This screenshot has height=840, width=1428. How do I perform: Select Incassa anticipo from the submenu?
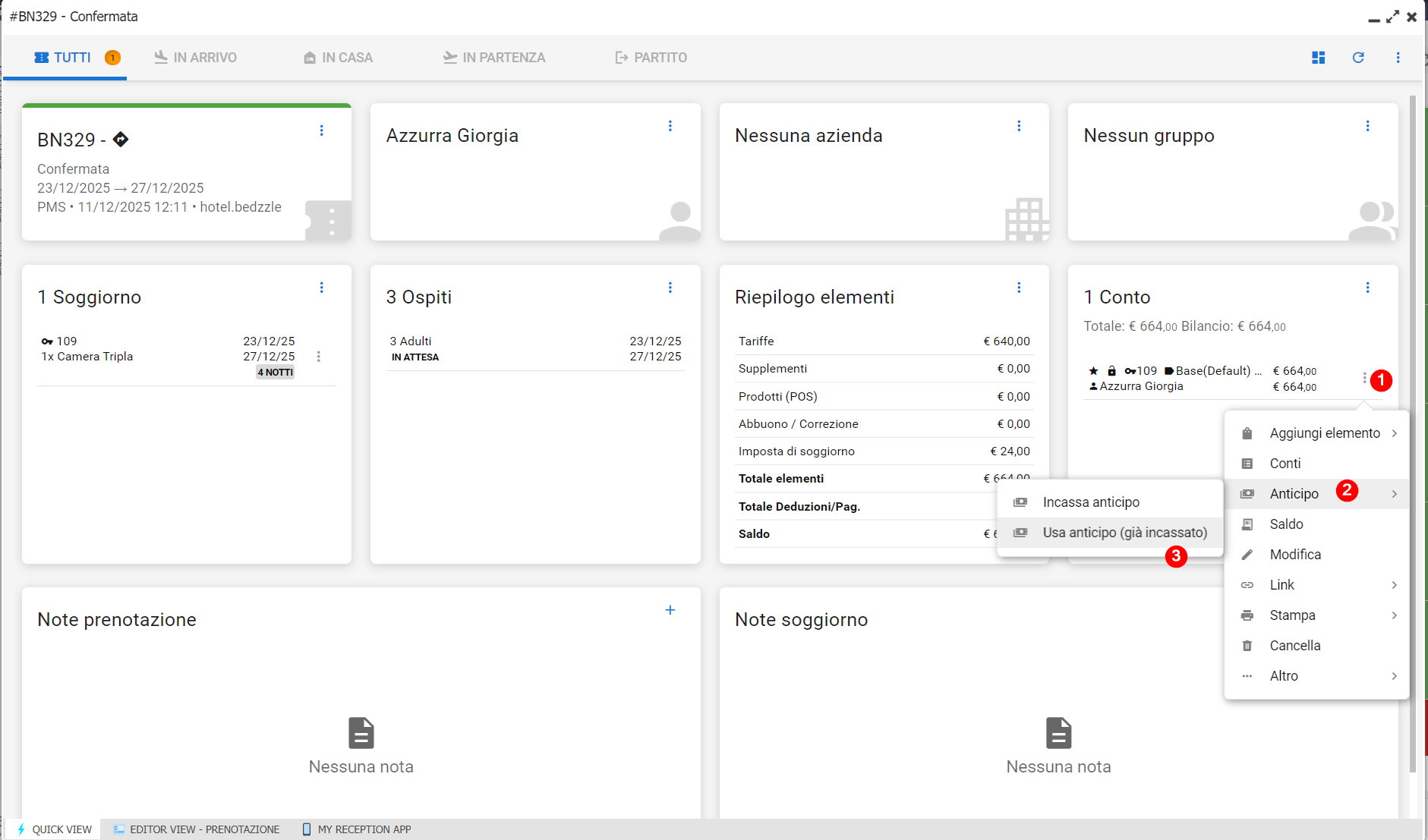[x=1091, y=502]
